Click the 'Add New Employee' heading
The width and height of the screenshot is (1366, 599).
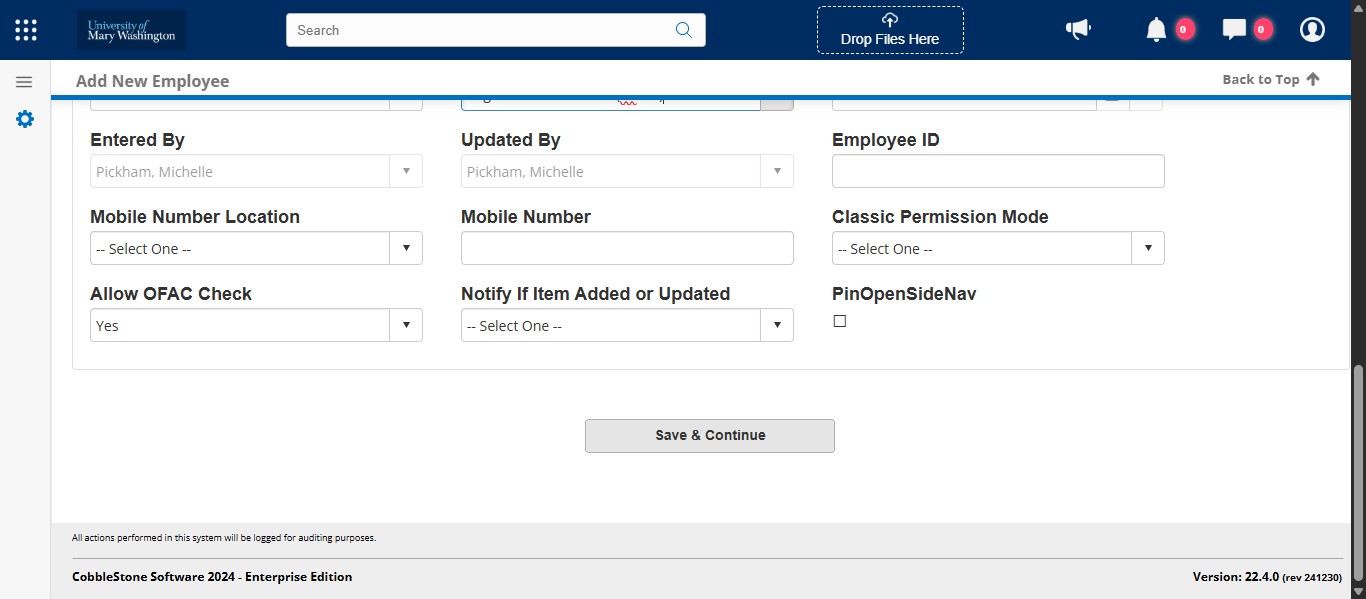coord(153,81)
